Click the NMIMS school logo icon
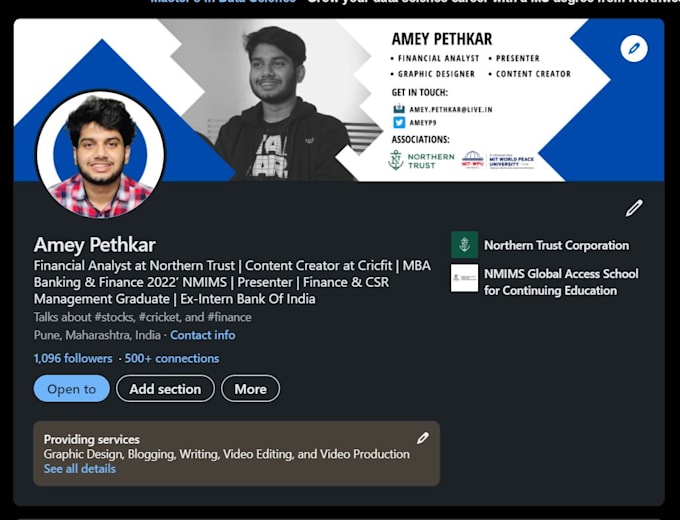 (x=464, y=278)
